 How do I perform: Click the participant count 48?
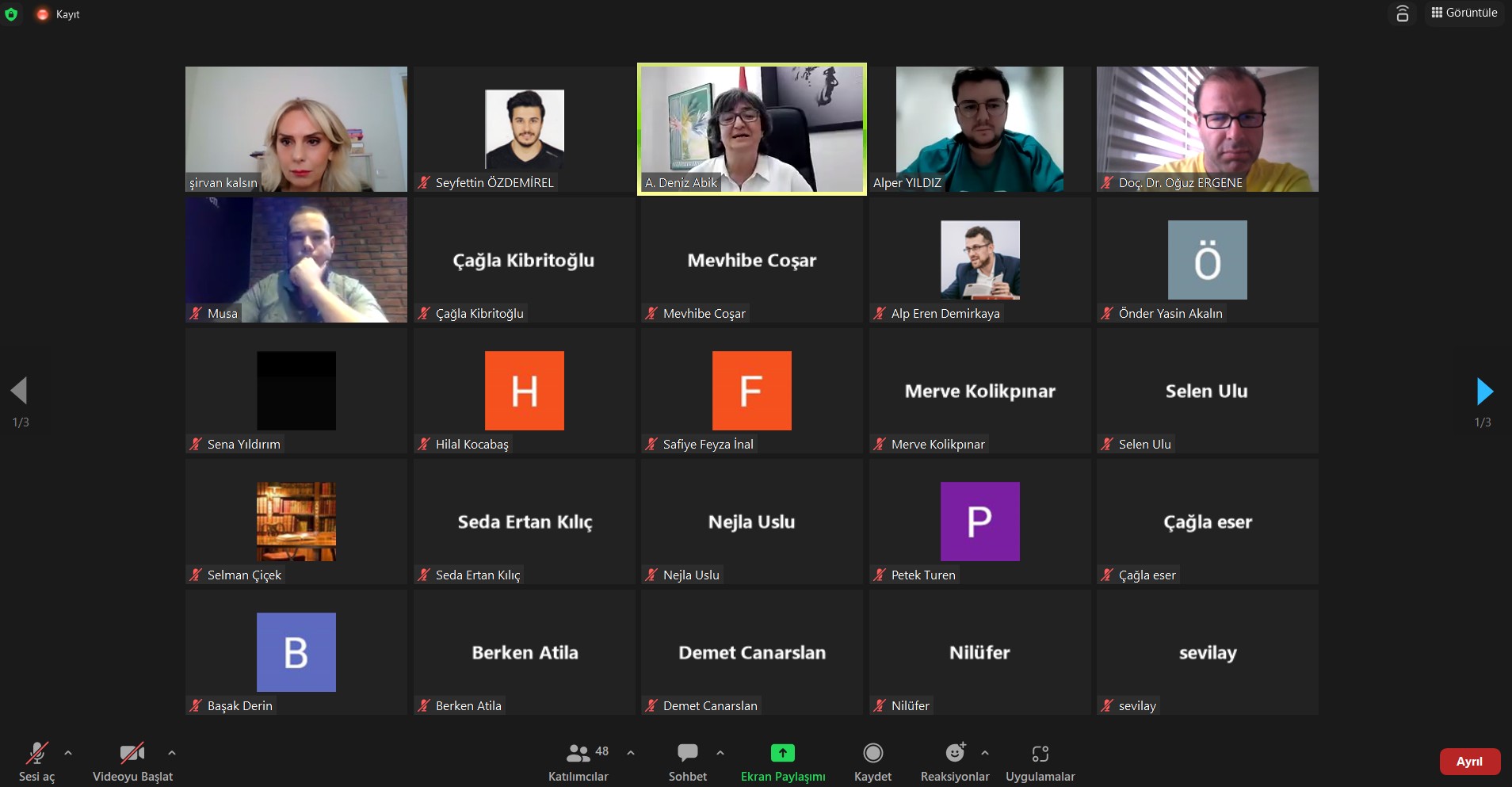click(602, 751)
